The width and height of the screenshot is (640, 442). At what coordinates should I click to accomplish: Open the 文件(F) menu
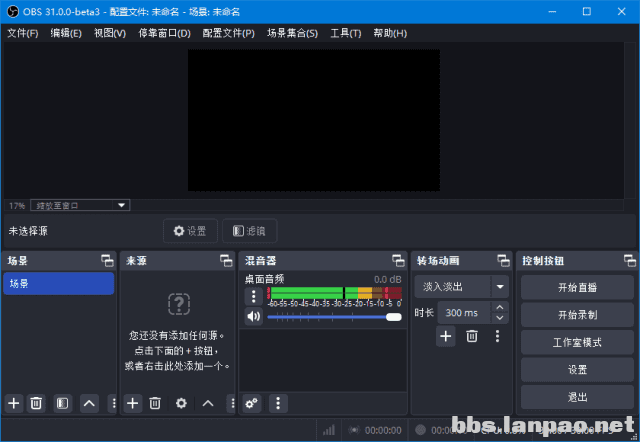tap(22, 33)
